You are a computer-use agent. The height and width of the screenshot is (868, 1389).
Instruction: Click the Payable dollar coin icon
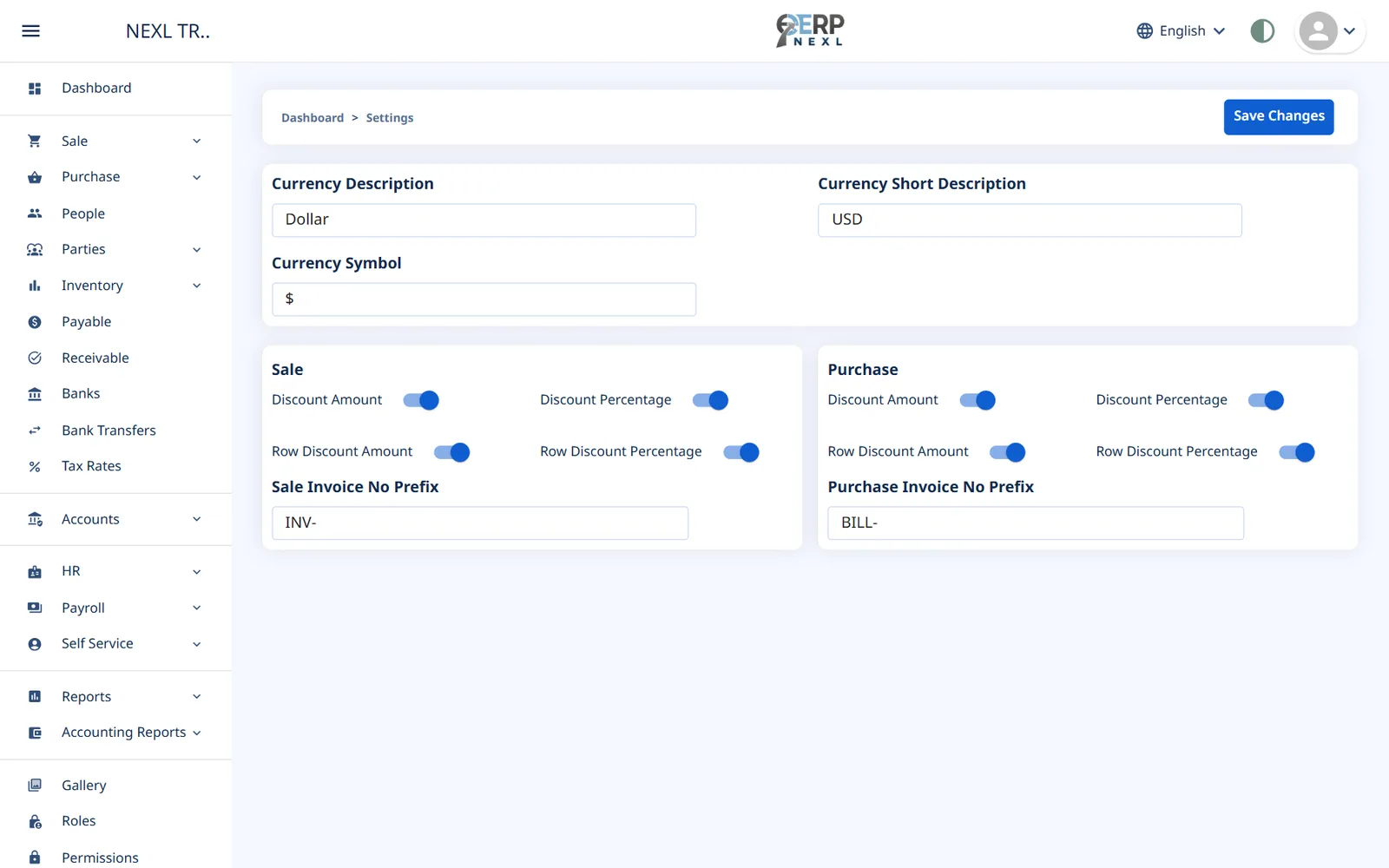click(35, 322)
